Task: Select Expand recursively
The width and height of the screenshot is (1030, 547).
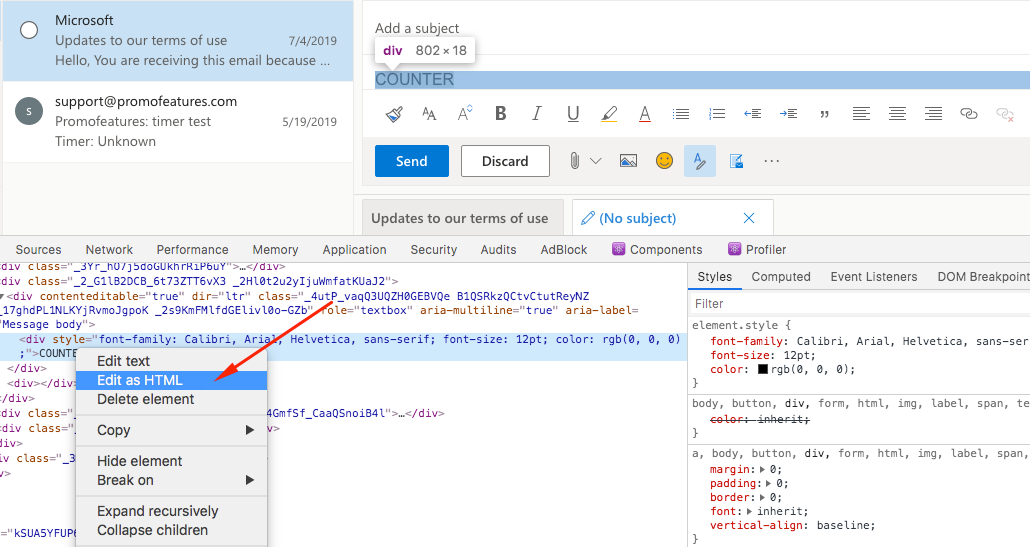Action: 171,511
